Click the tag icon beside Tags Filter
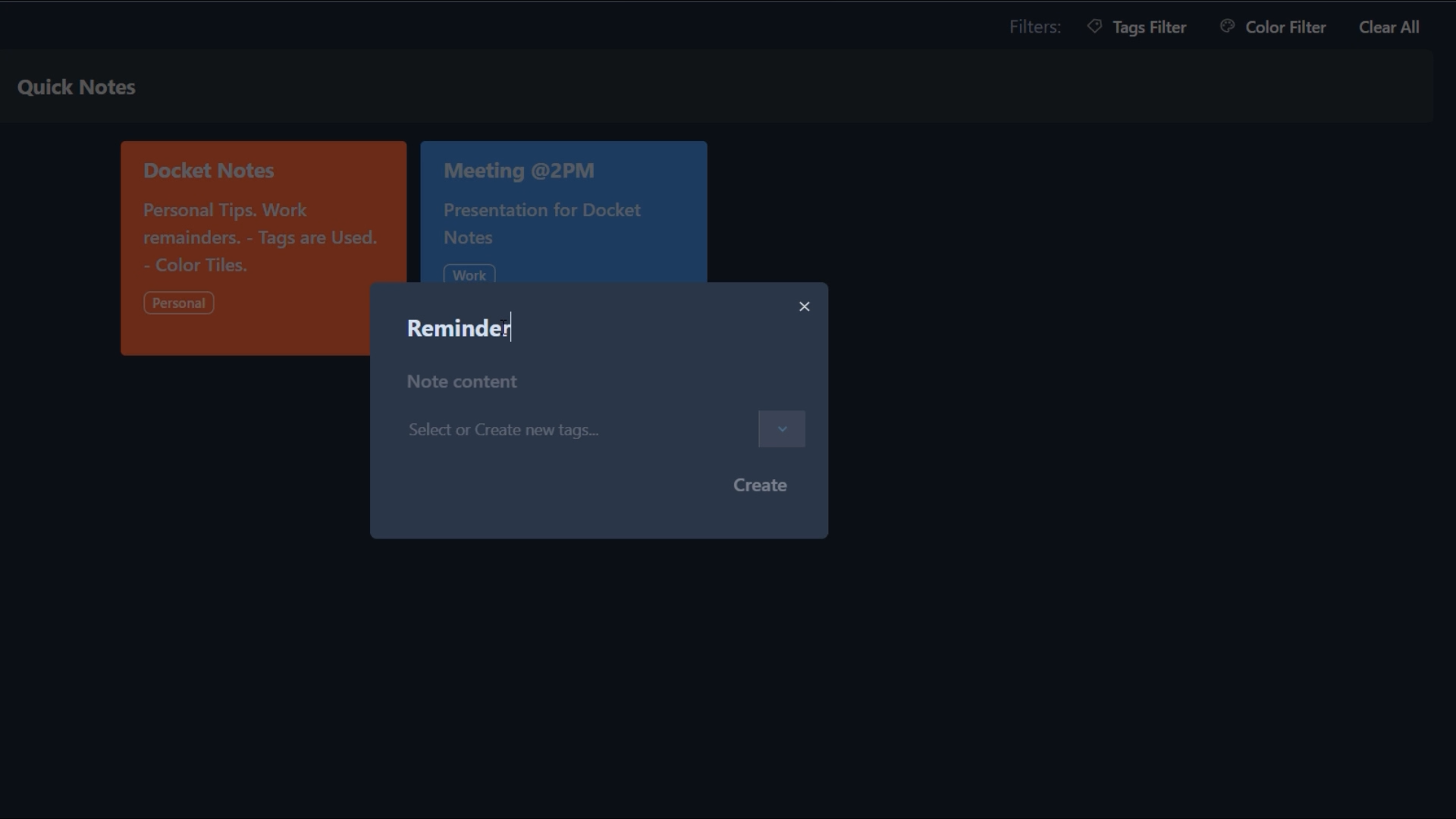1456x819 pixels. 1094,27
